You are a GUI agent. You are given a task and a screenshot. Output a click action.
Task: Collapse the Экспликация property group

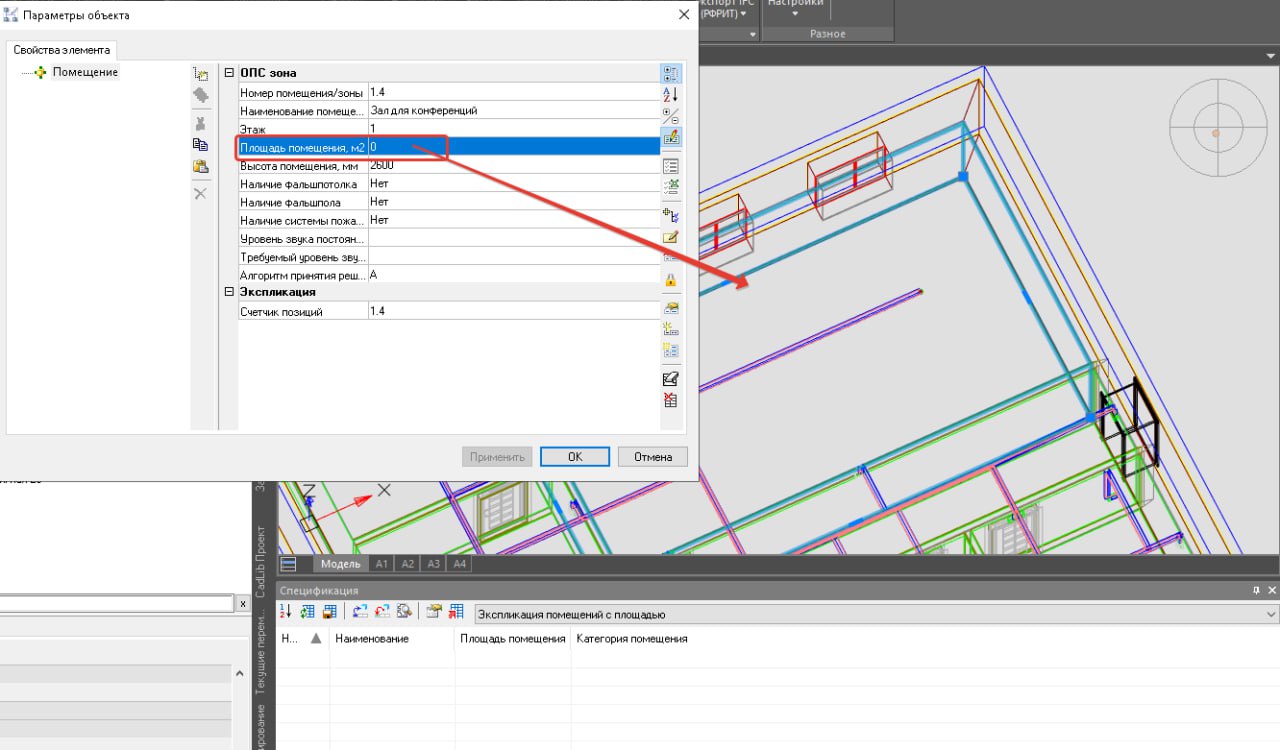(229, 292)
